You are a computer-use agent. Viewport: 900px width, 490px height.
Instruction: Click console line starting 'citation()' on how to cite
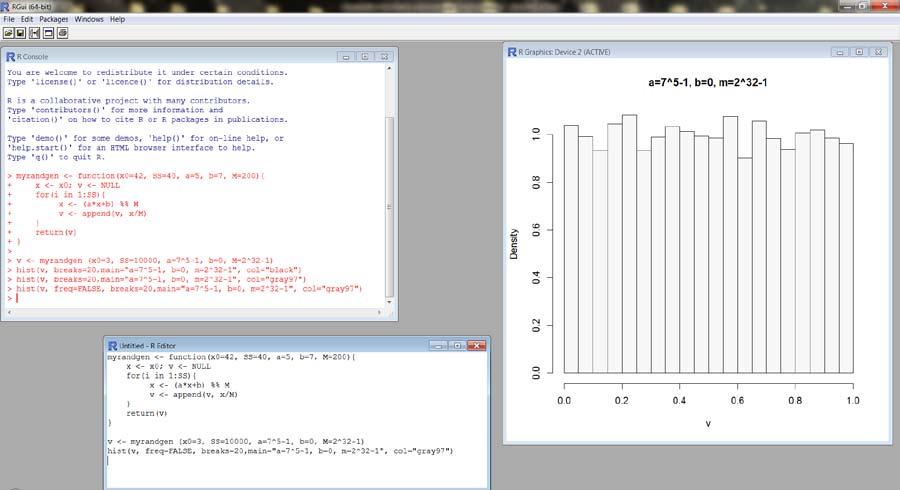(x=147, y=119)
